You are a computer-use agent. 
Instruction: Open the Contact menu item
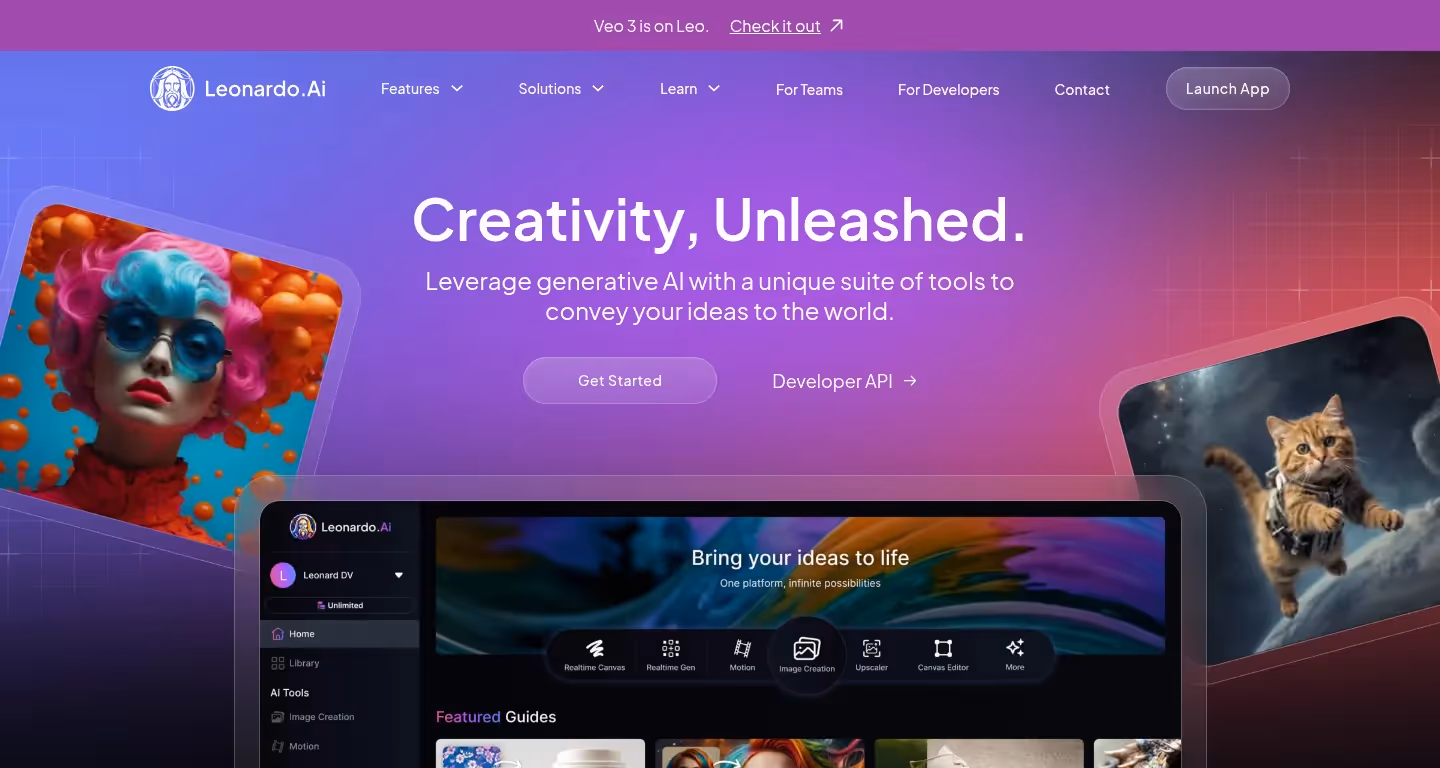click(x=1082, y=90)
